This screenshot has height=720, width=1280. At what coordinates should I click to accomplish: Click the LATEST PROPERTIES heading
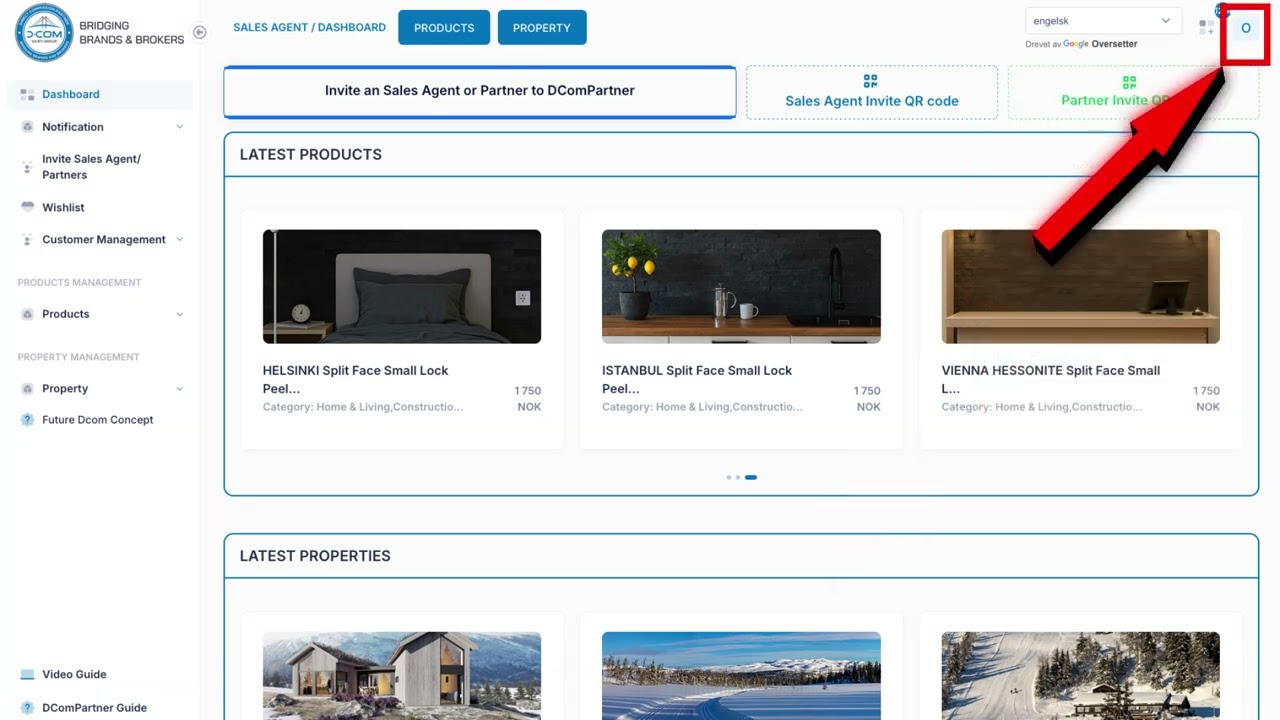click(315, 556)
